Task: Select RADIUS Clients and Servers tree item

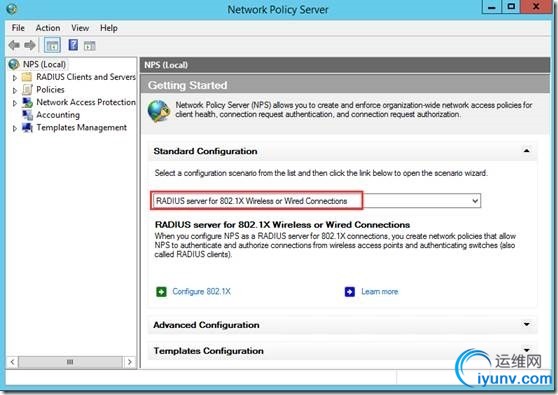Action: pyautogui.click(x=86, y=77)
